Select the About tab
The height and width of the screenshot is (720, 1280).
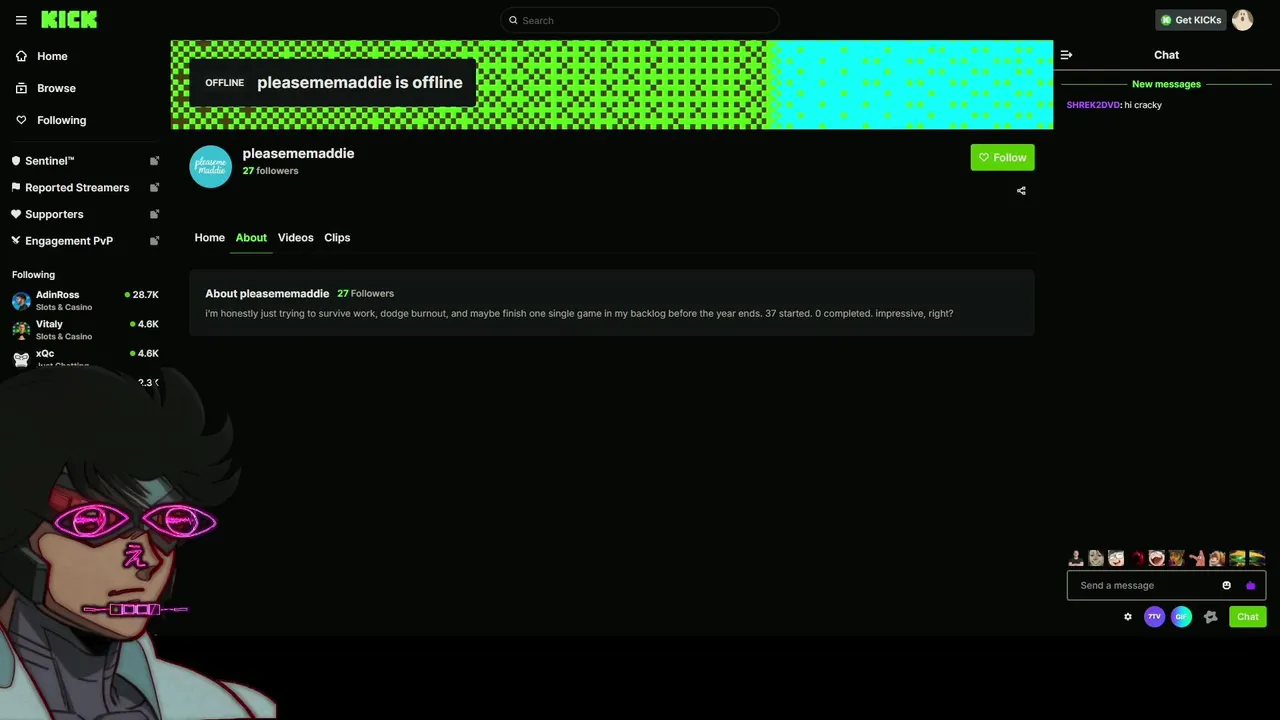point(251,238)
